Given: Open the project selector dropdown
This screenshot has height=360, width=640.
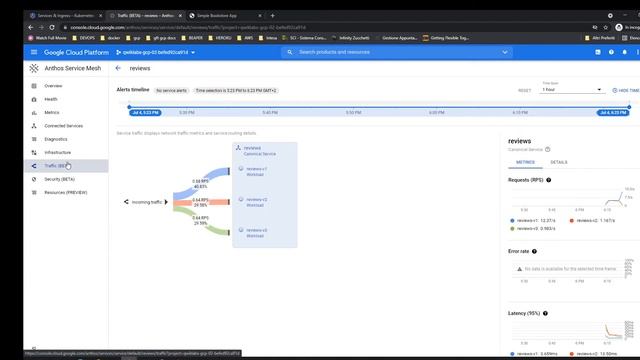Looking at the screenshot, I should (156, 52).
